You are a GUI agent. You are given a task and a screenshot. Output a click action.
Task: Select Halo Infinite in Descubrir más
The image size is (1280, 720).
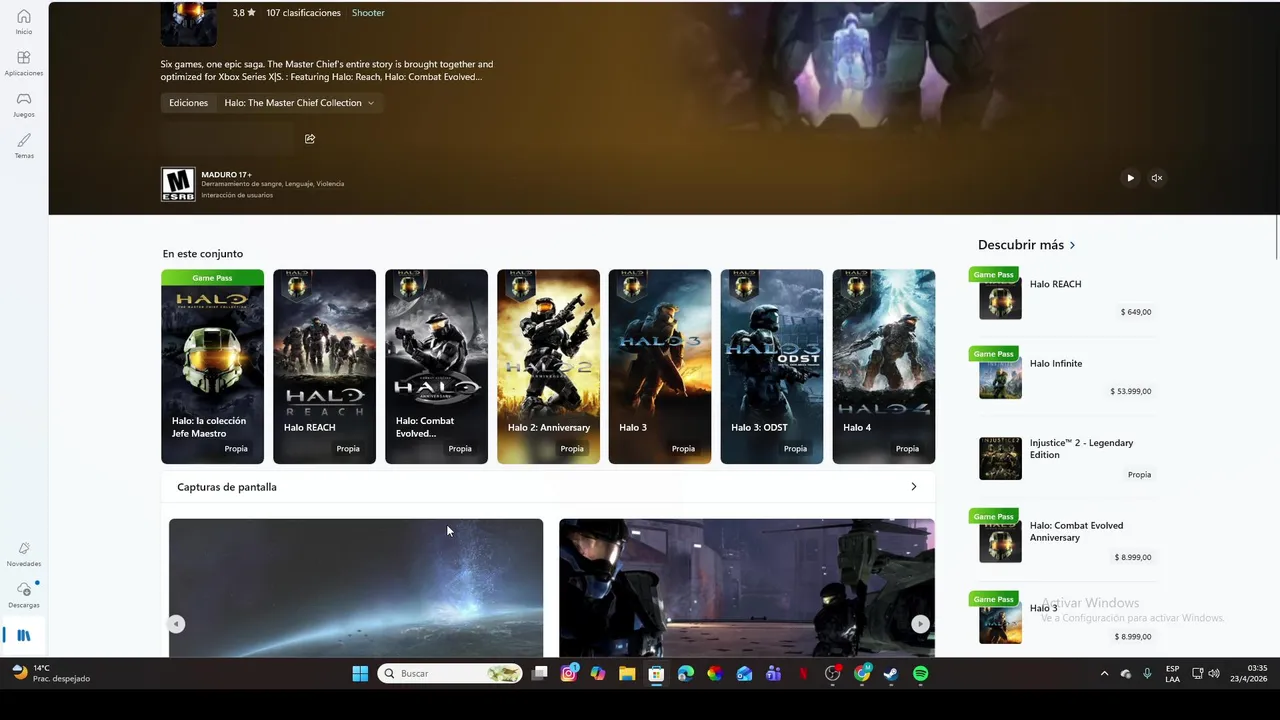point(1064,373)
